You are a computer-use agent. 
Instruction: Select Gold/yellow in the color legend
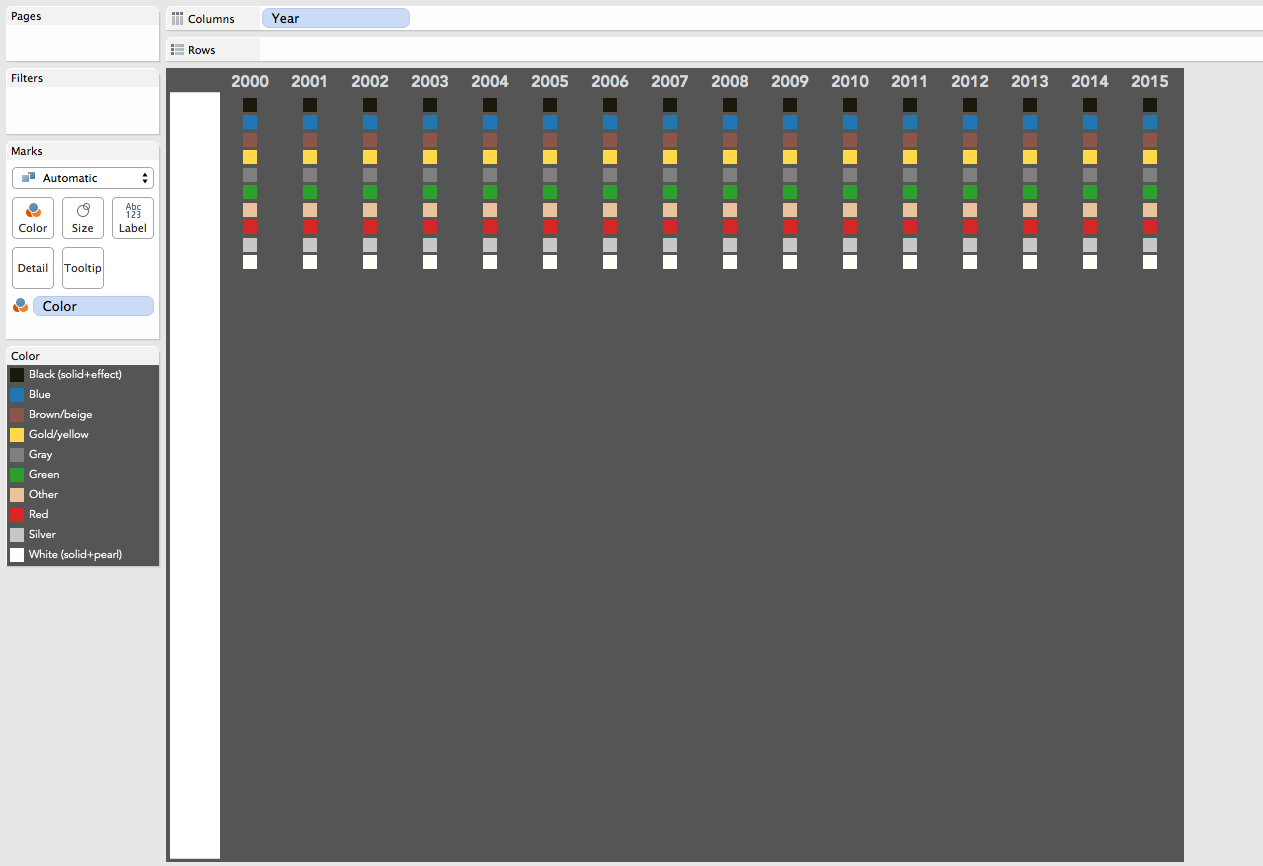(59, 435)
